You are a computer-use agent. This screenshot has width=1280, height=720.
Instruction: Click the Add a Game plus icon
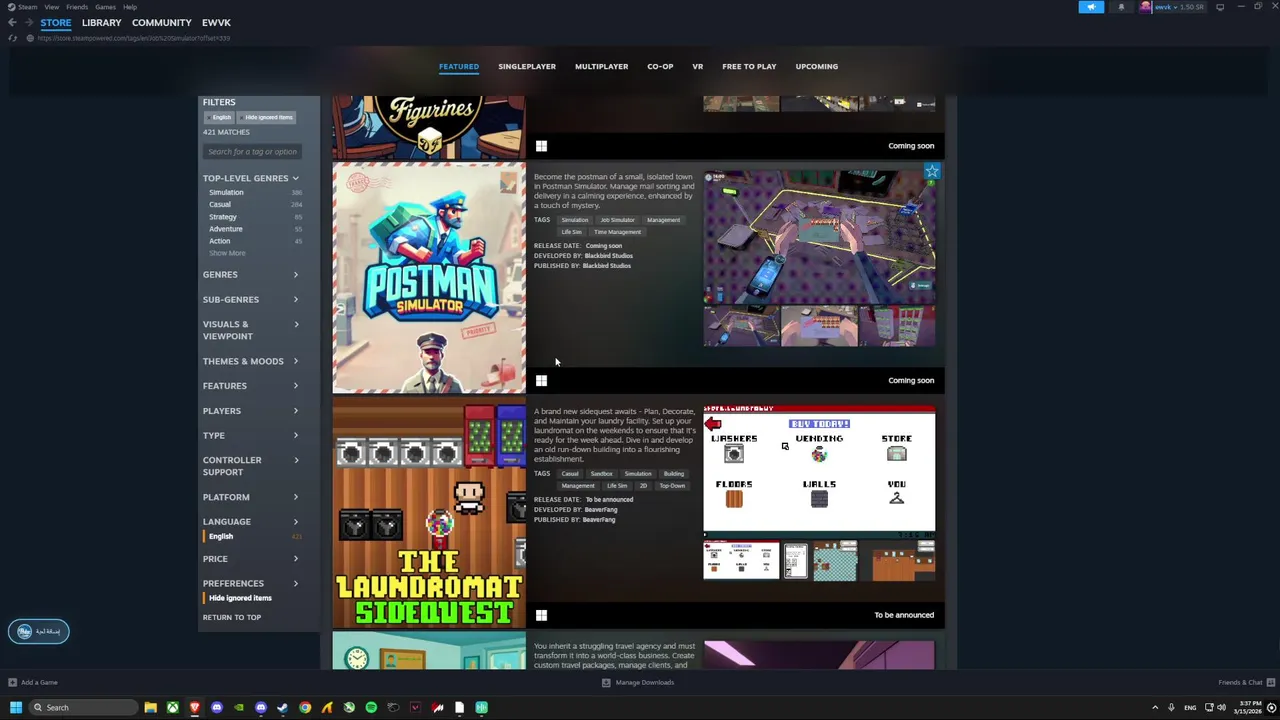pos(12,683)
